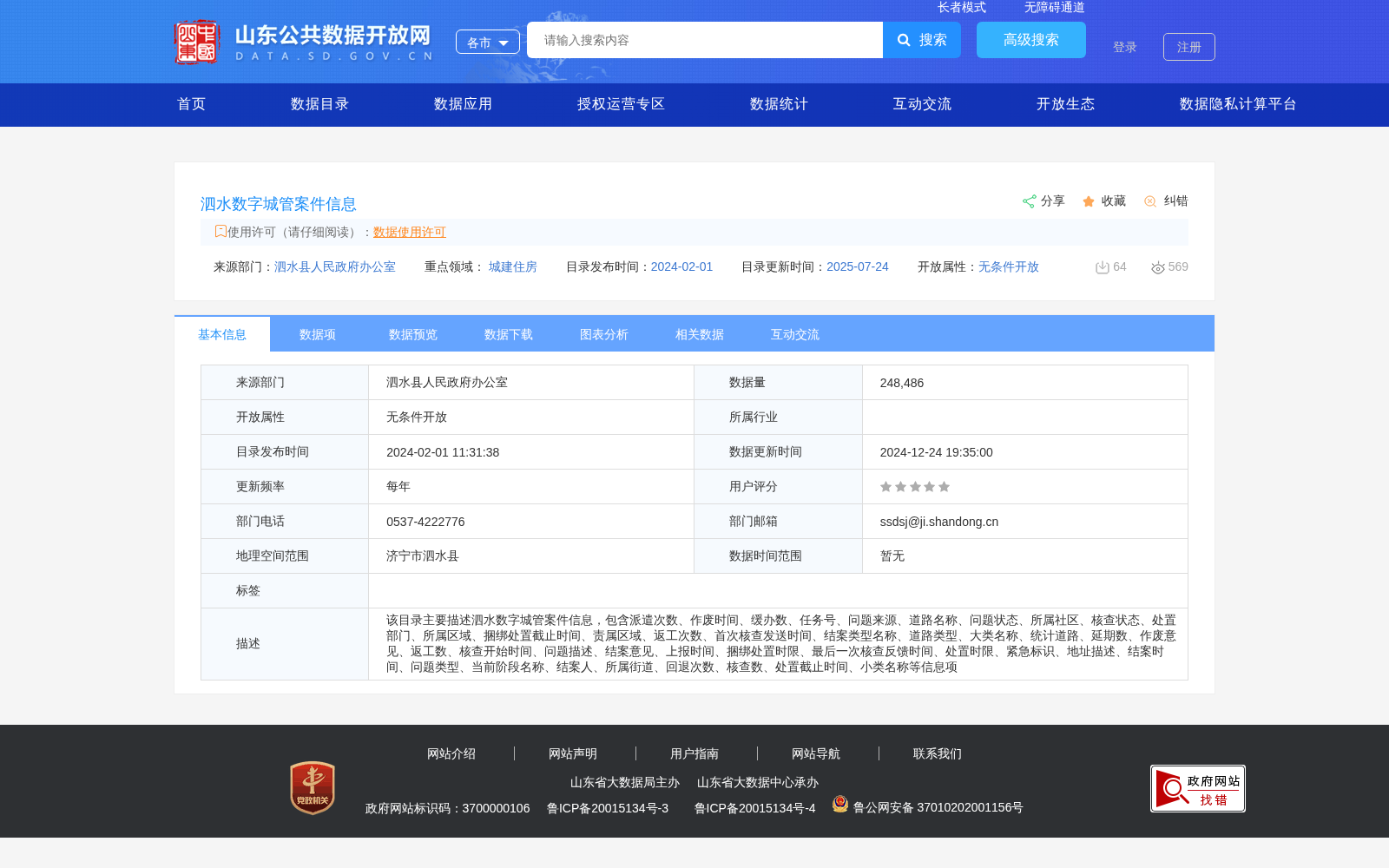Click the 城建住房 key field link
The width and height of the screenshot is (1389, 868).
(513, 266)
